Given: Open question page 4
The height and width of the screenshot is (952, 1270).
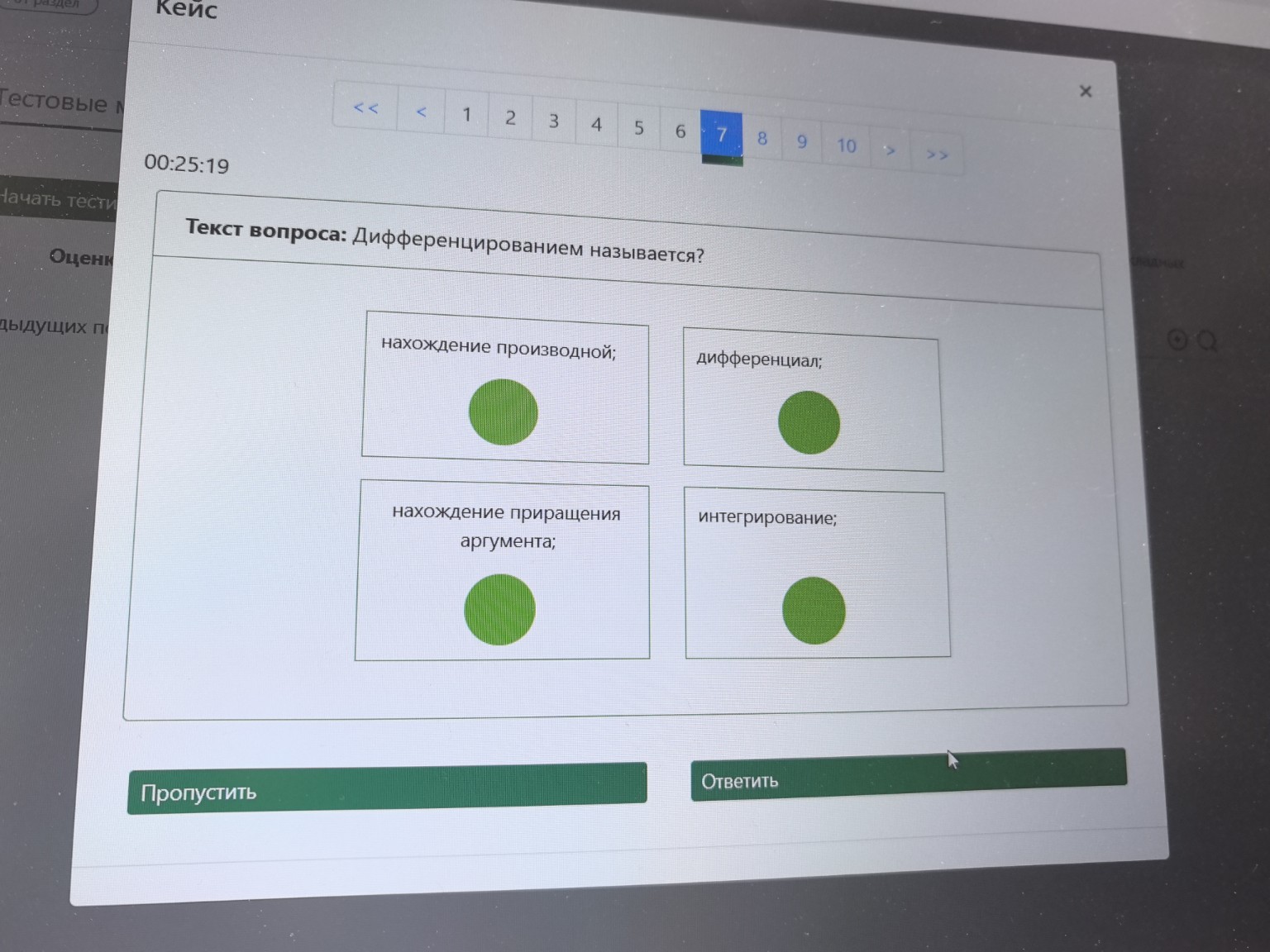Looking at the screenshot, I should pyautogui.click(x=596, y=125).
